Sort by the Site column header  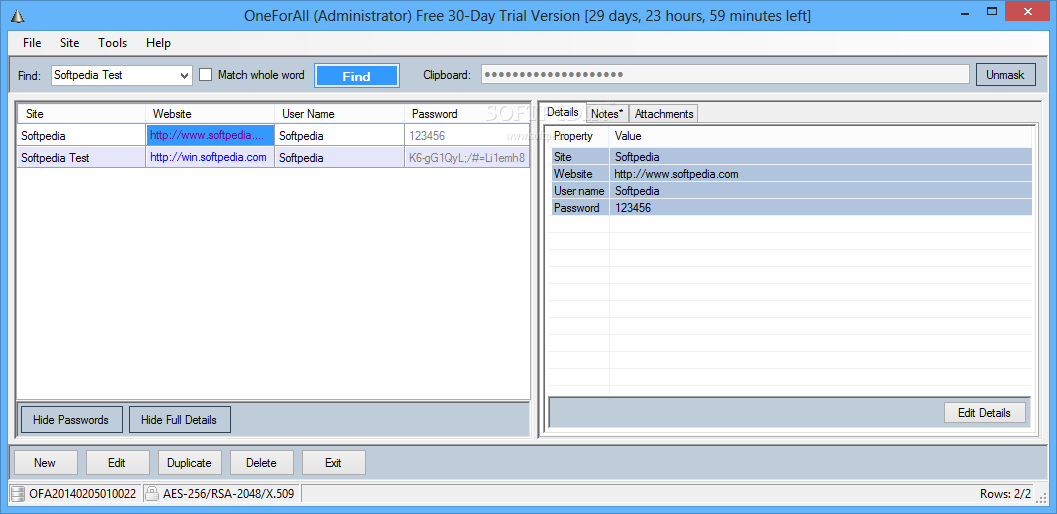(82, 114)
